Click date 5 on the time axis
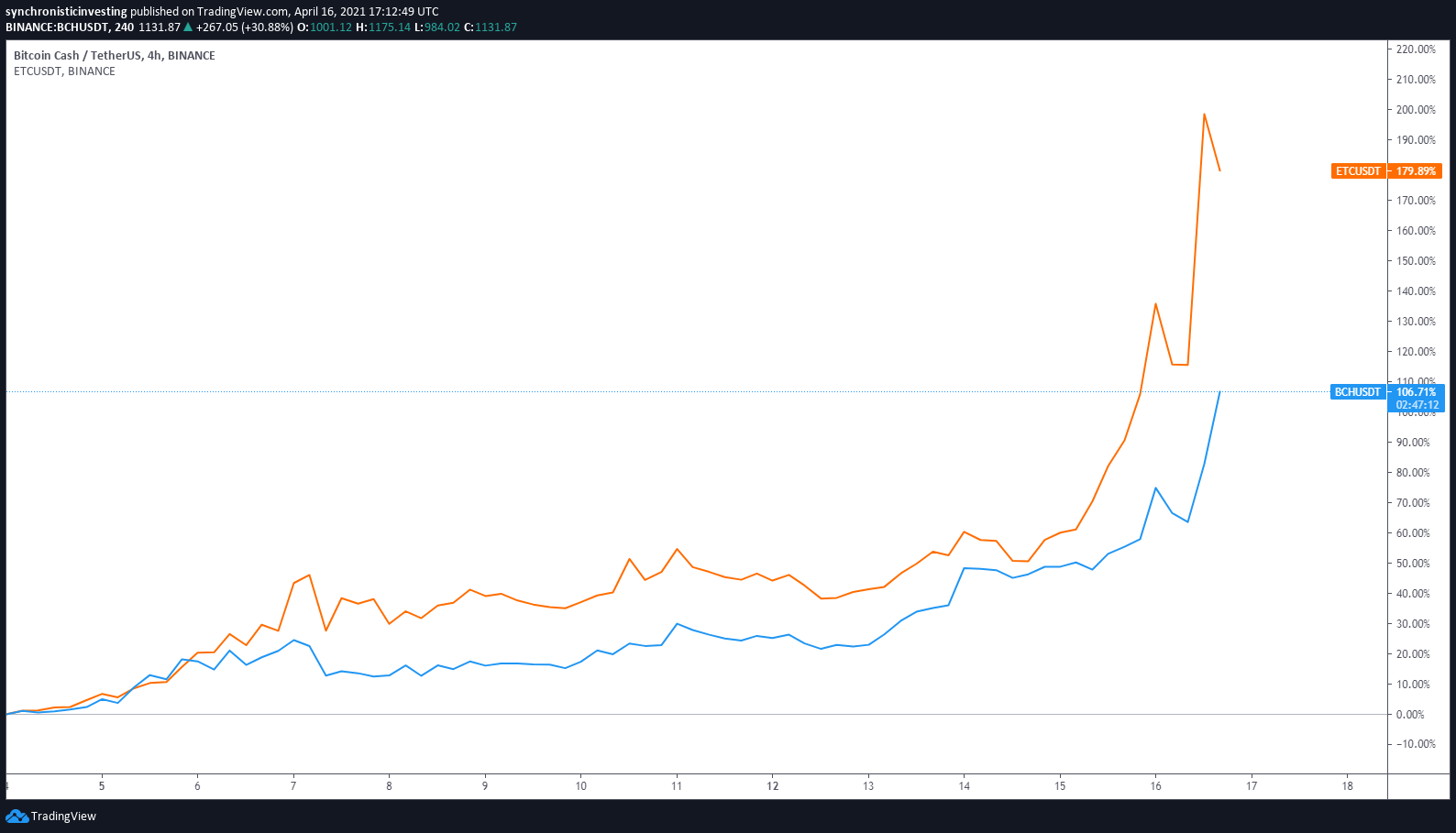The height and width of the screenshot is (833, 1456). [102, 785]
